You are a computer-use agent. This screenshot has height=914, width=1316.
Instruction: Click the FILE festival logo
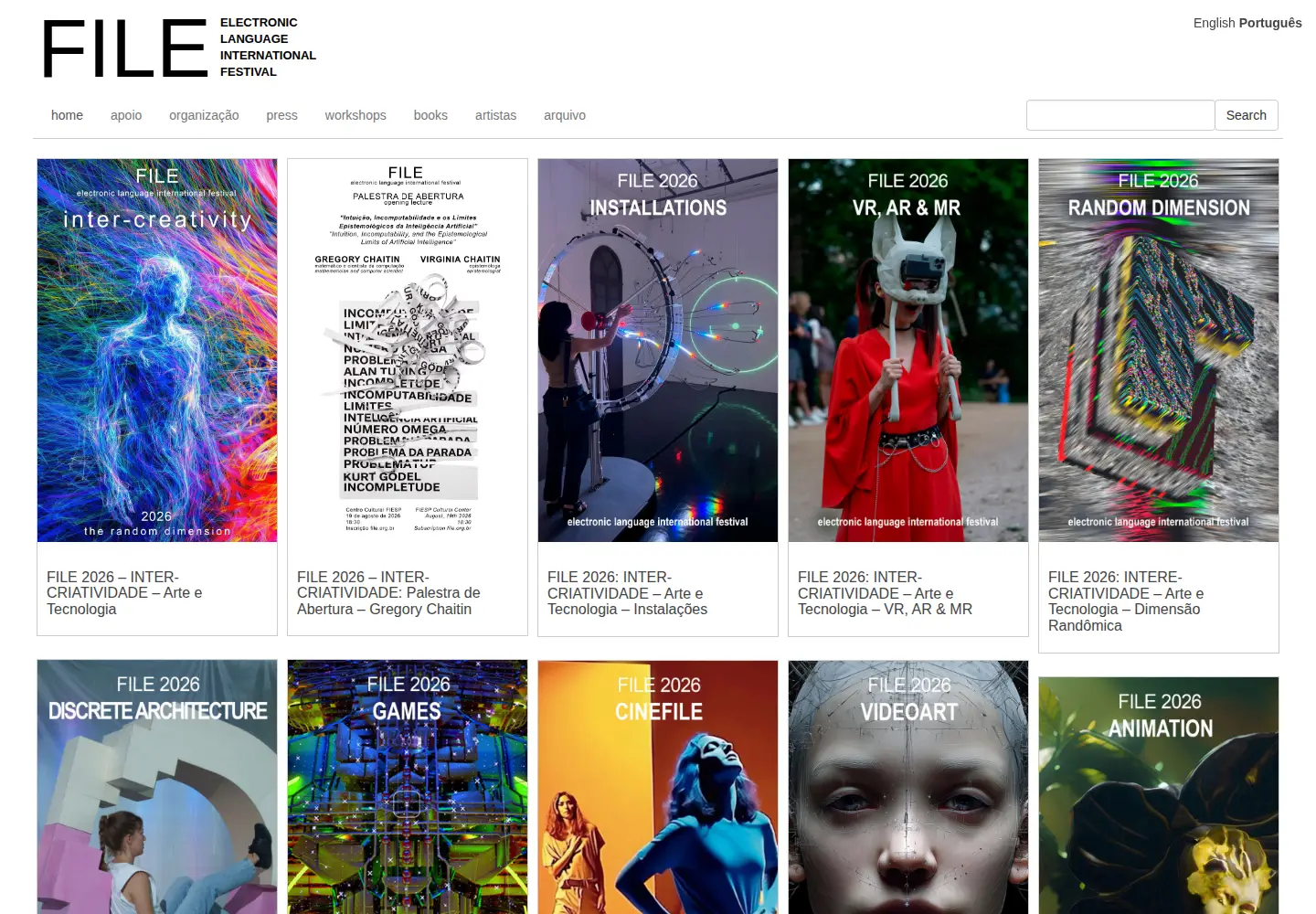tap(125, 48)
